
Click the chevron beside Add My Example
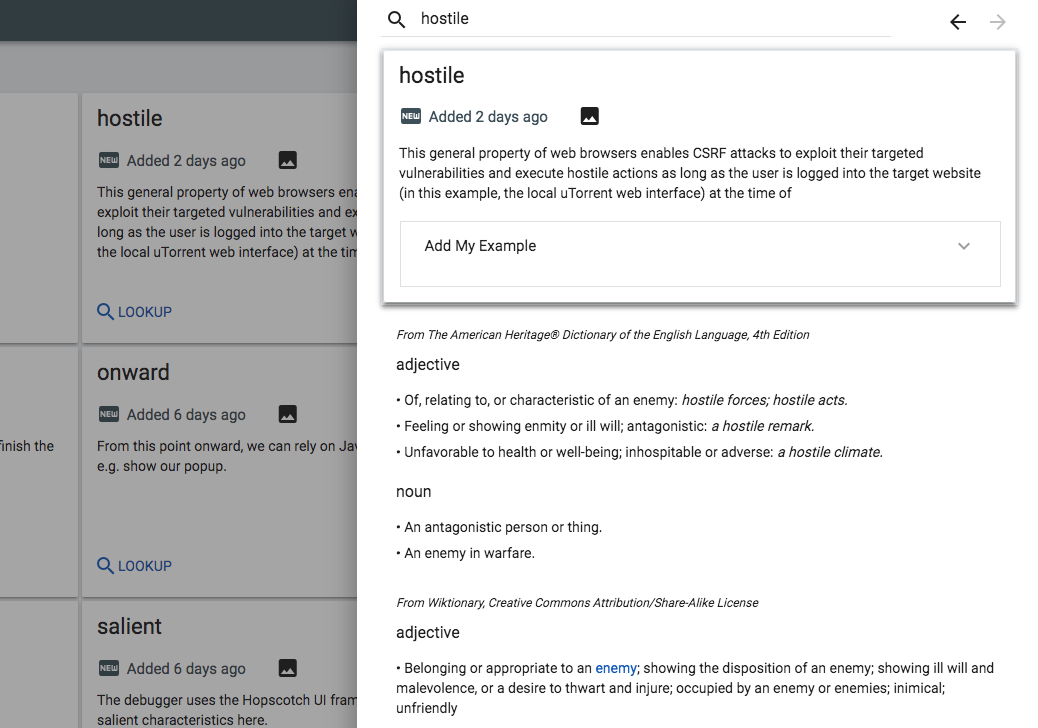tap(964, 246)
